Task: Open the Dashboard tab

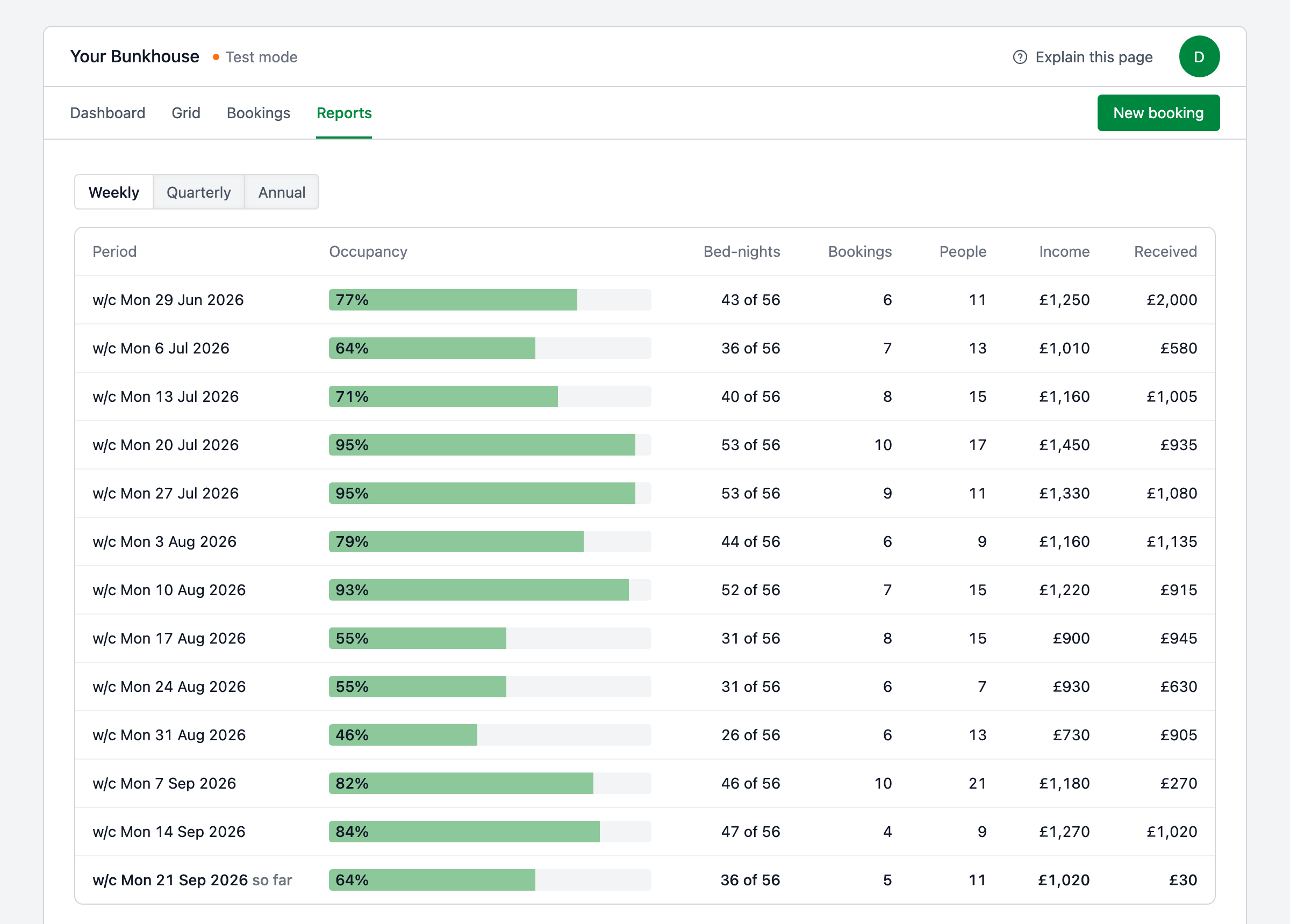Action: point(107,113)
